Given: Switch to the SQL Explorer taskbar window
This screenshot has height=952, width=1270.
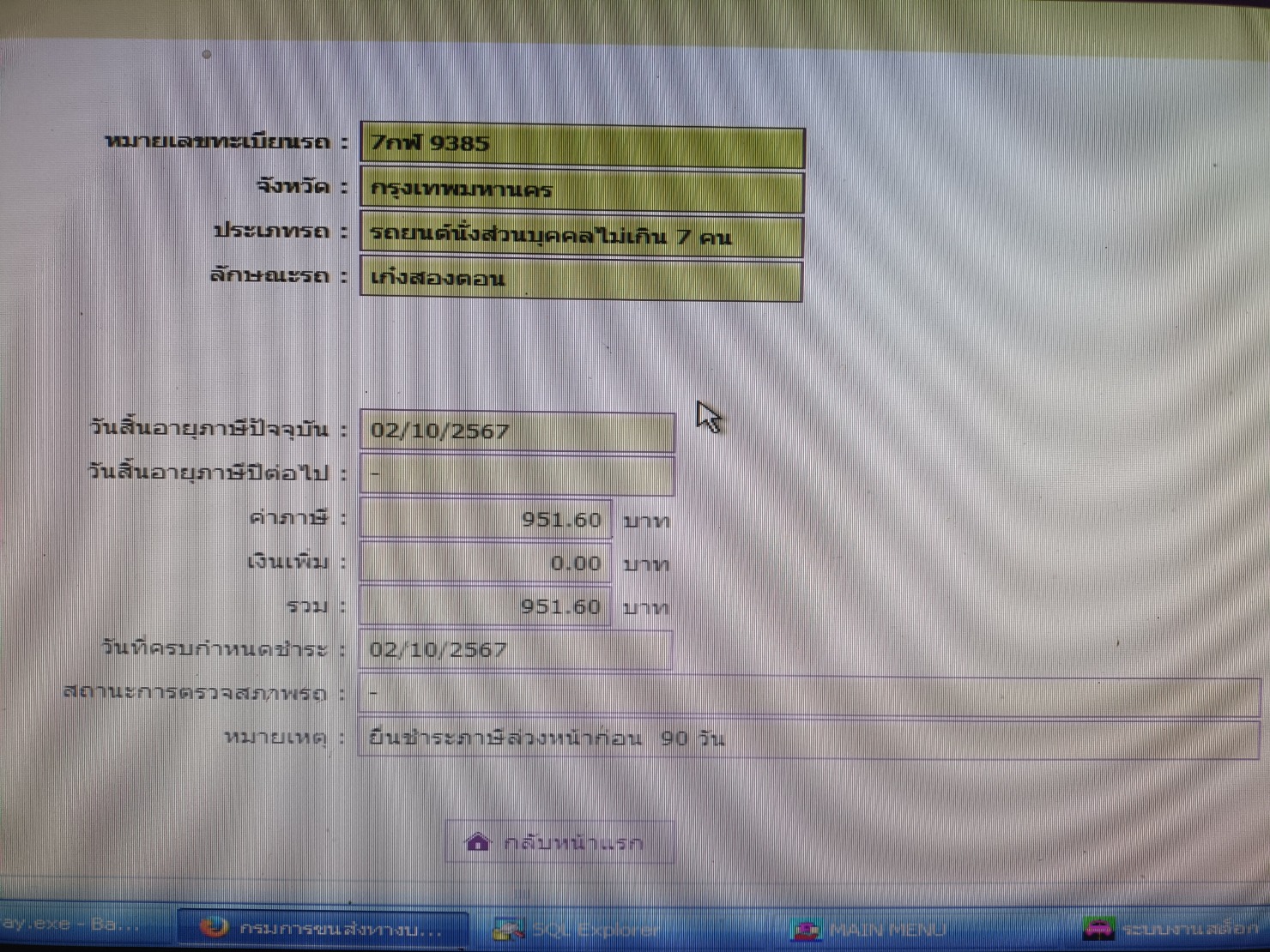Looking at the screenshot, I should 577,930.
